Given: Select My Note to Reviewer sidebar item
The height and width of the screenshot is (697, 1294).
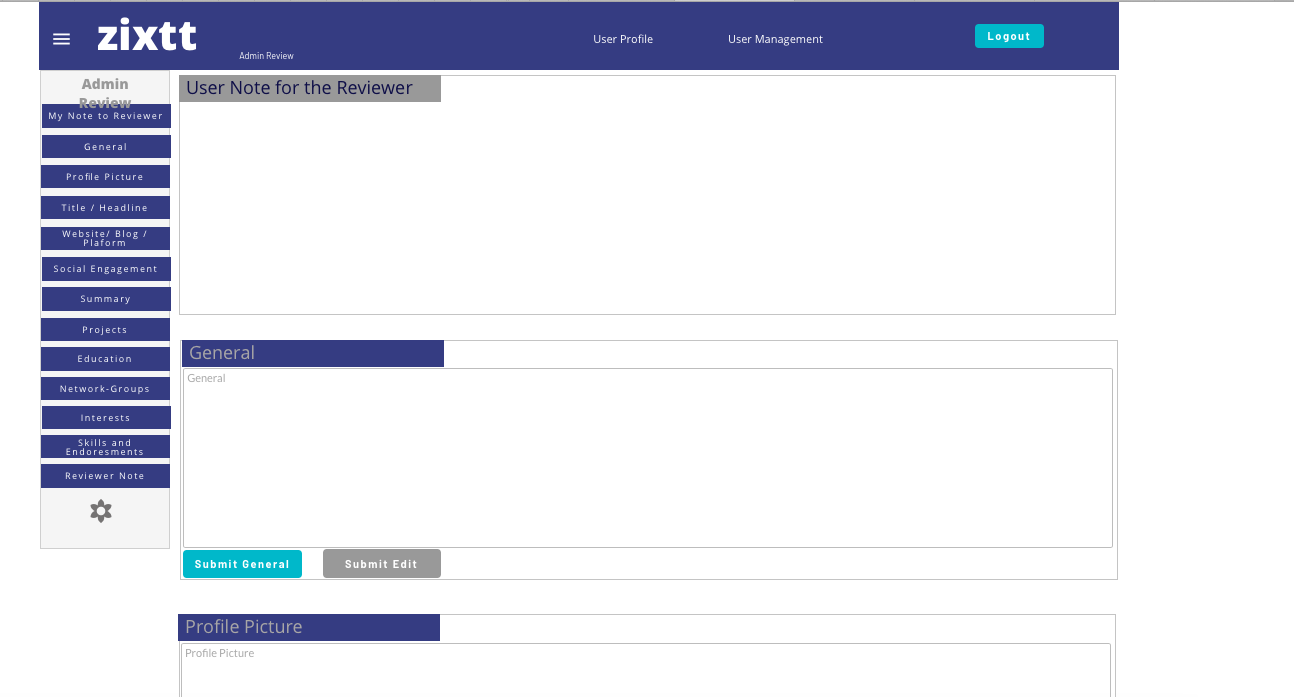Looking at the screenshot, I should (x=106, y=116).
